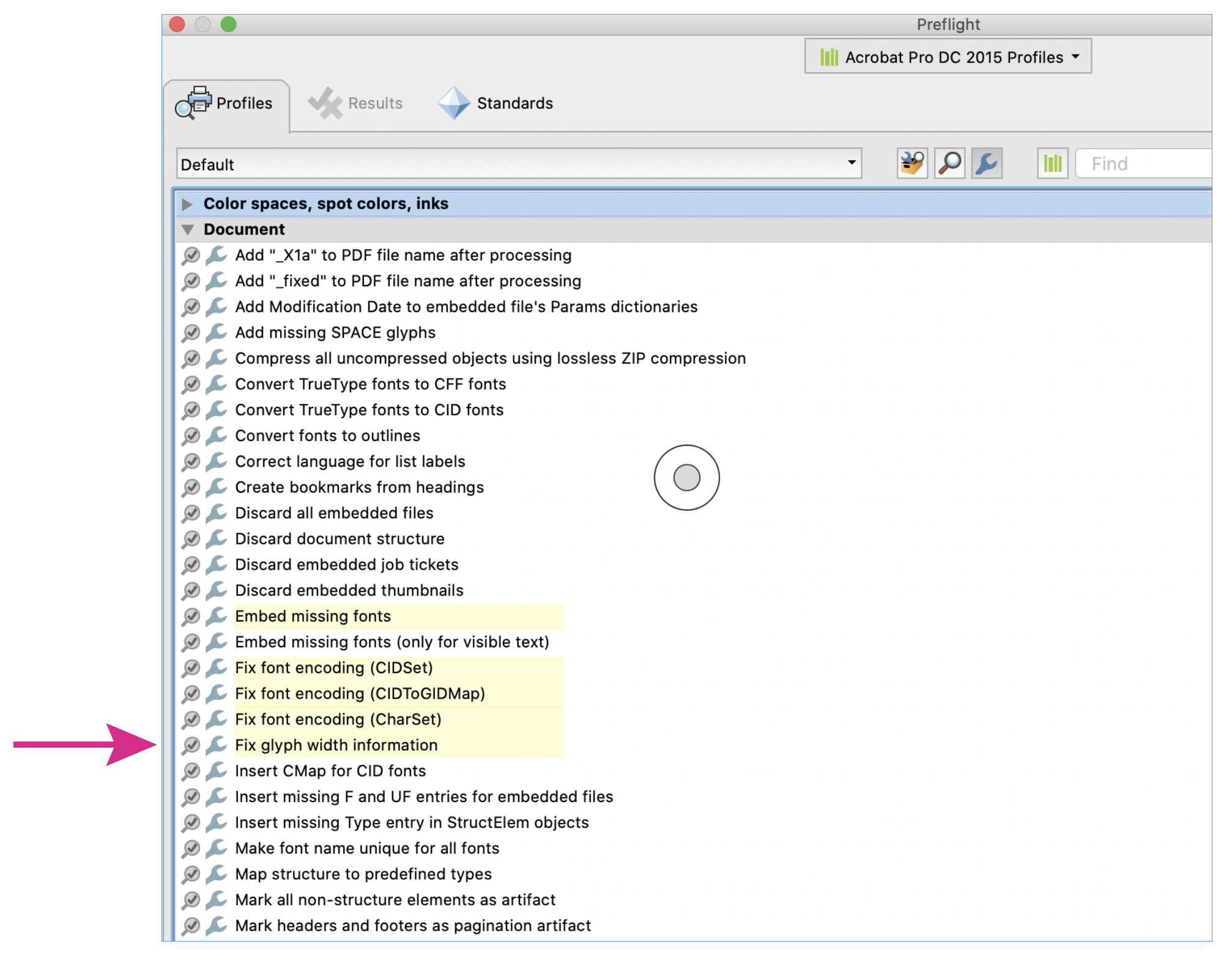Click check icon beside Fix glyph width information

[191, 745]
